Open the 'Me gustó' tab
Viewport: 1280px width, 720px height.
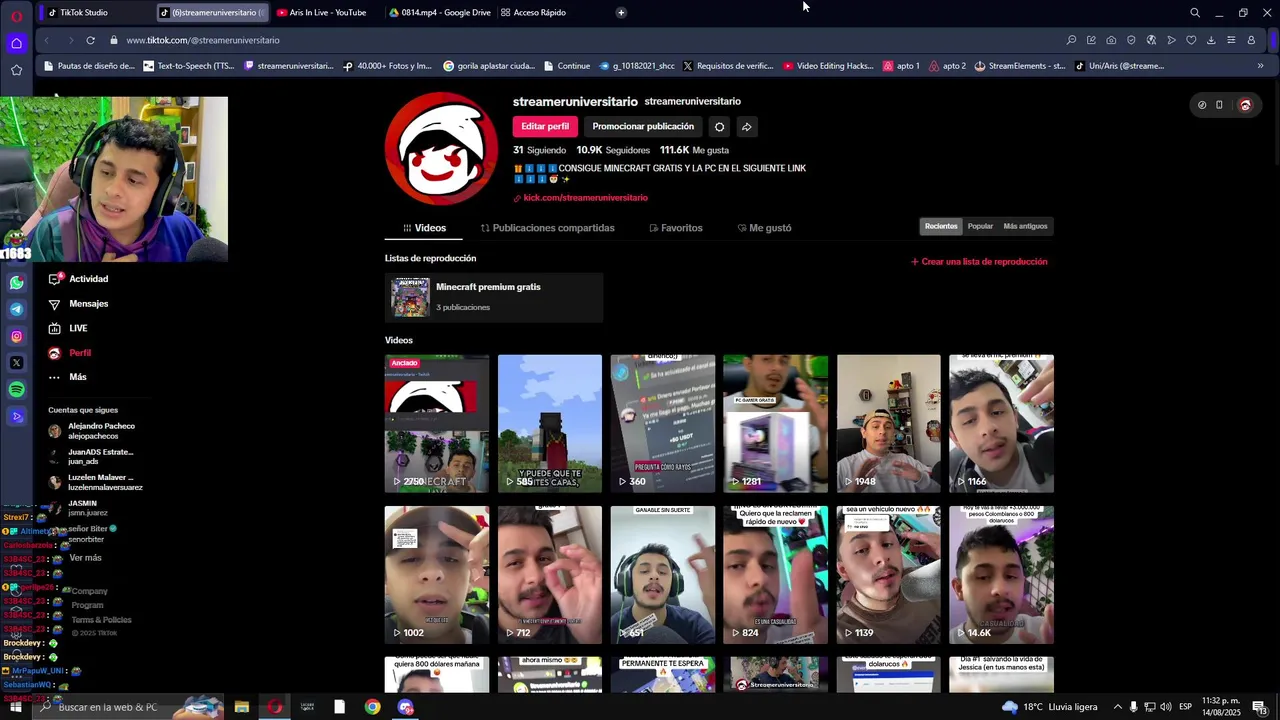(764, 228)
